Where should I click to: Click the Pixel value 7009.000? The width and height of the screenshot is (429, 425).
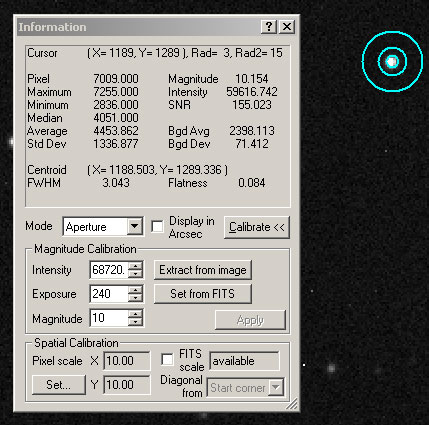[116, 79]
